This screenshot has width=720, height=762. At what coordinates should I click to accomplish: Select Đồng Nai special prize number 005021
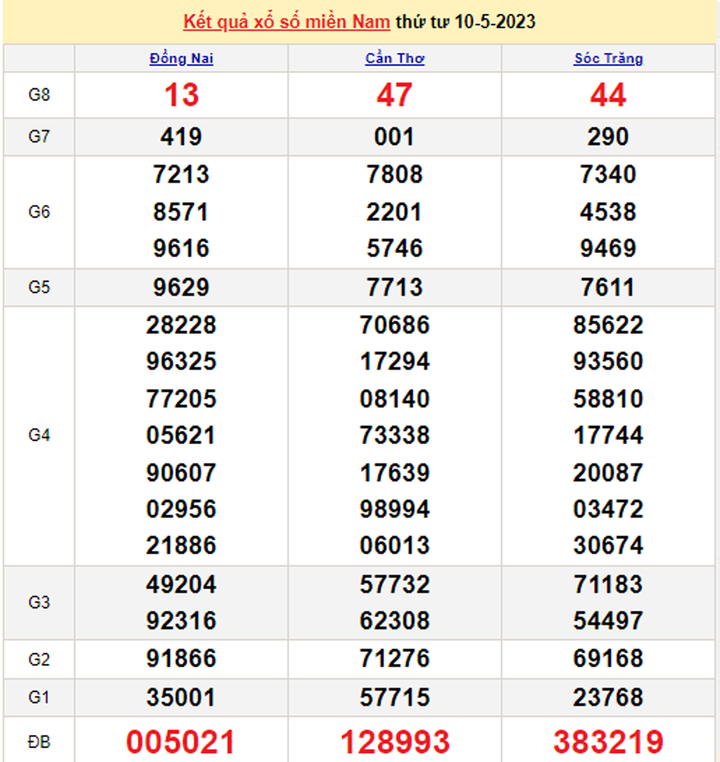(x=181, y=742)
